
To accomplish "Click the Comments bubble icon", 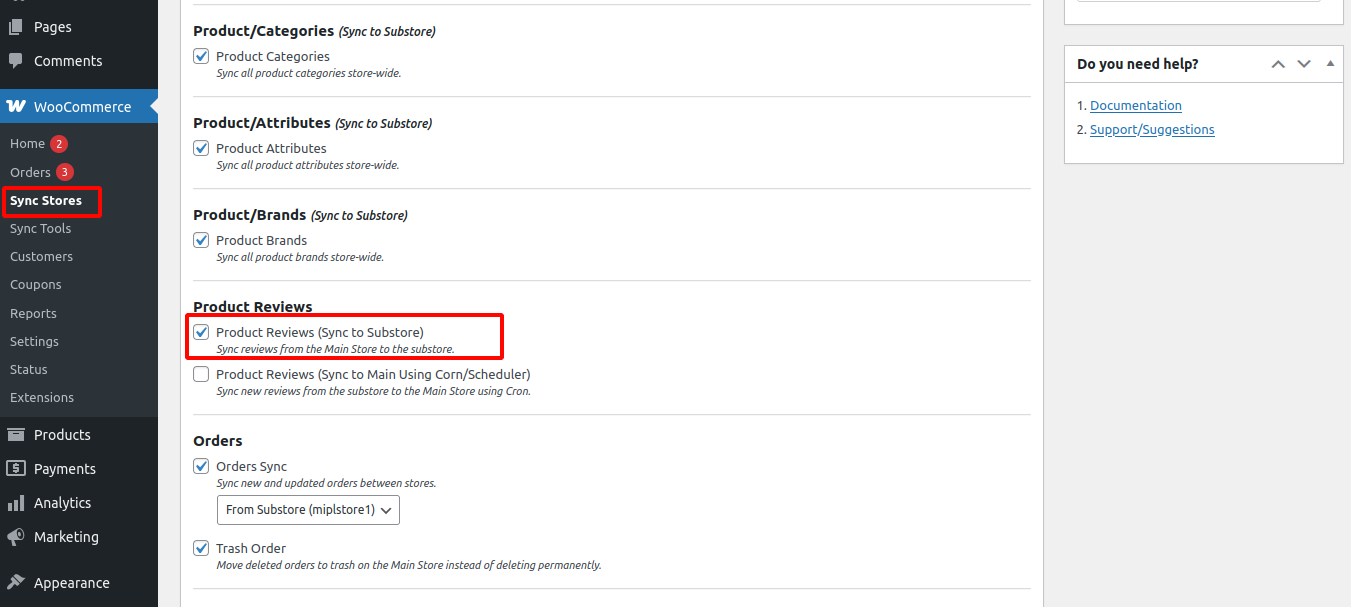I will [16, 61].
